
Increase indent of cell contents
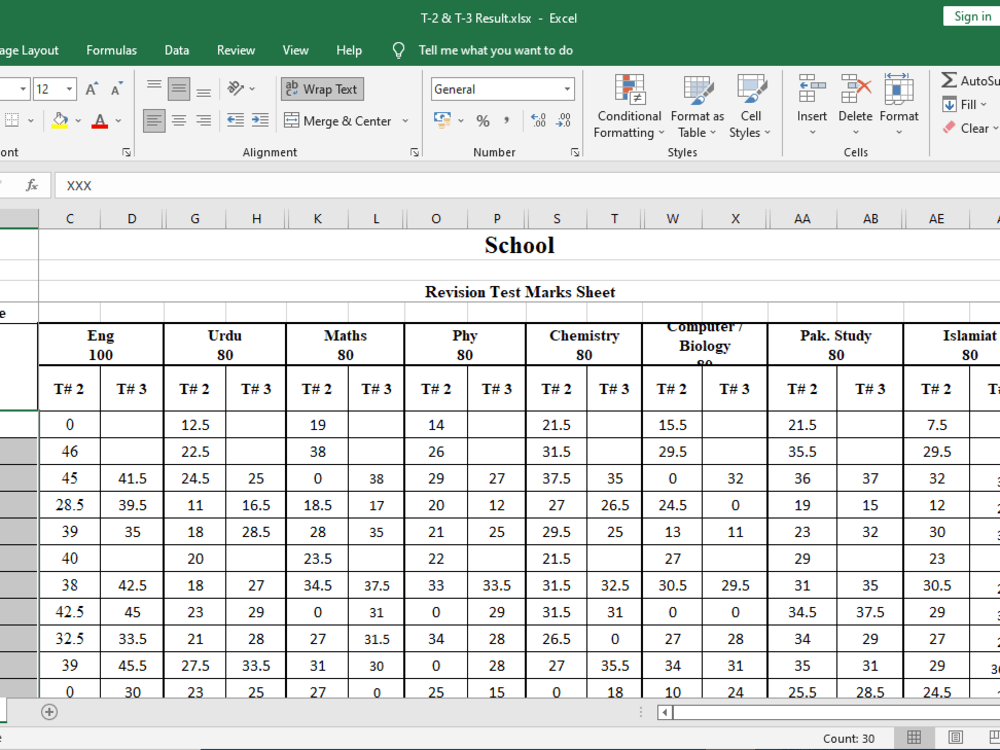(260, 120)
